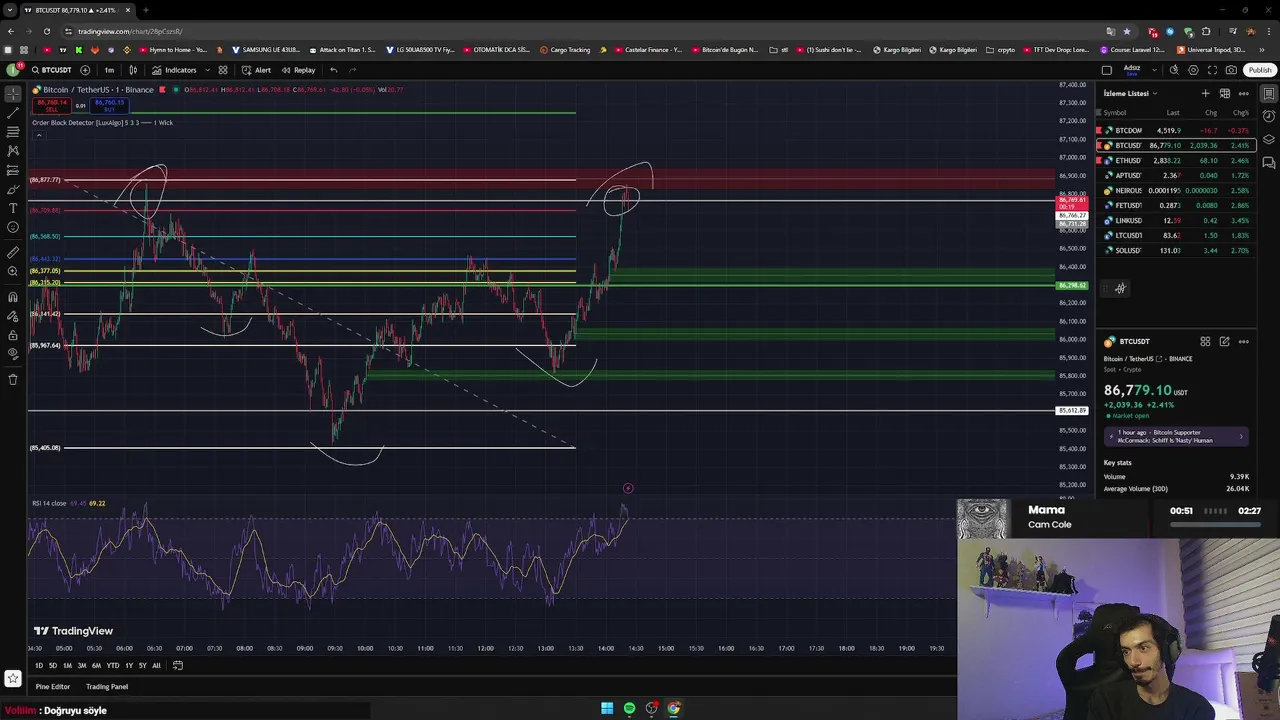This screenshot has height=720, width=1280.
Task: Select the text annotation tool
Action: (13, 208)
